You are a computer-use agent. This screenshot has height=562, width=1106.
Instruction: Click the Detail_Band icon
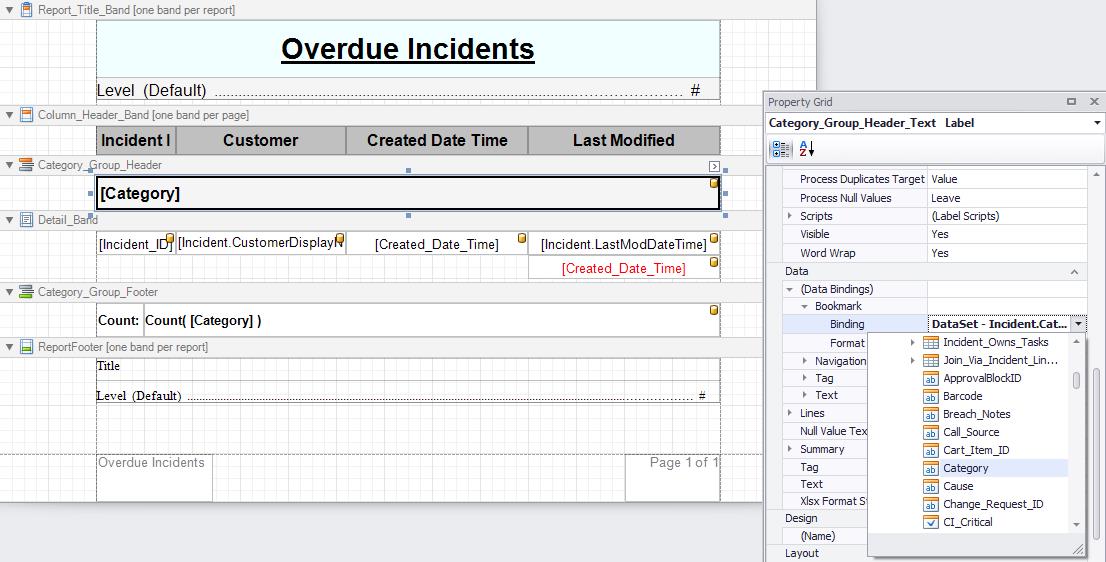27,219
